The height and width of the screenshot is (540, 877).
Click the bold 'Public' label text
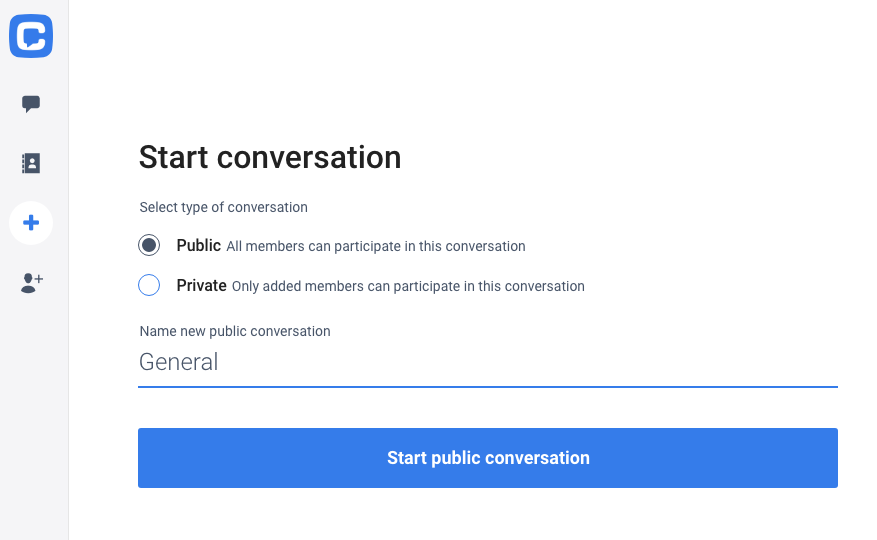point(199,245)
